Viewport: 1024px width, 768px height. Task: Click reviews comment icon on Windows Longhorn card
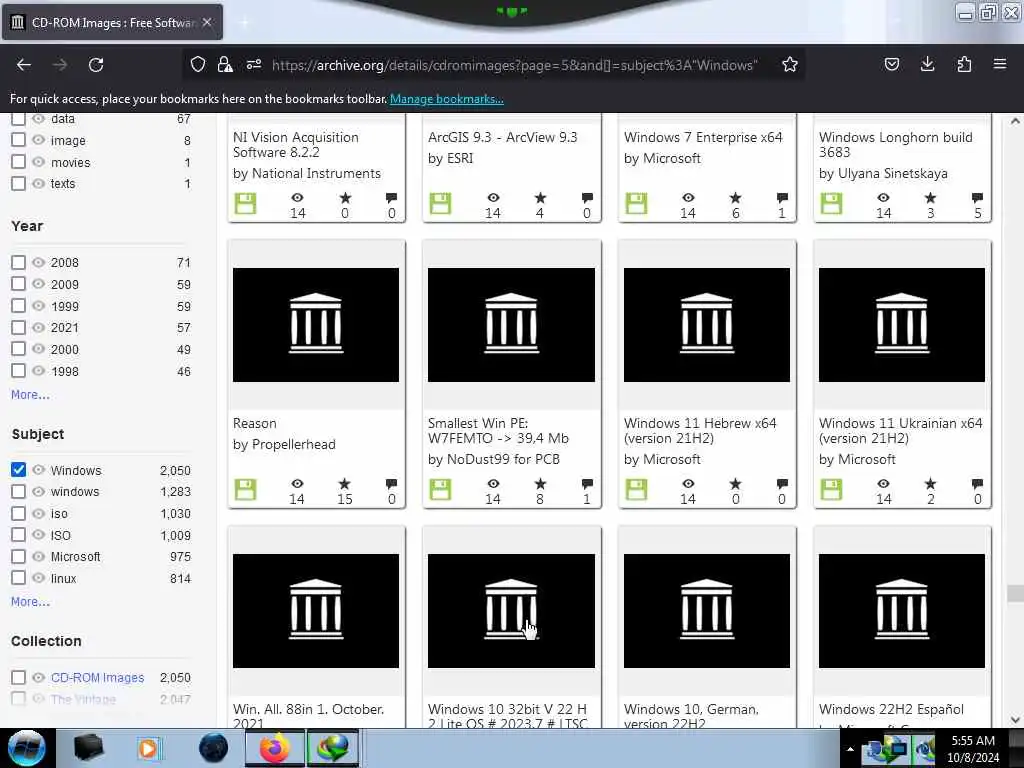click(977, 198)
